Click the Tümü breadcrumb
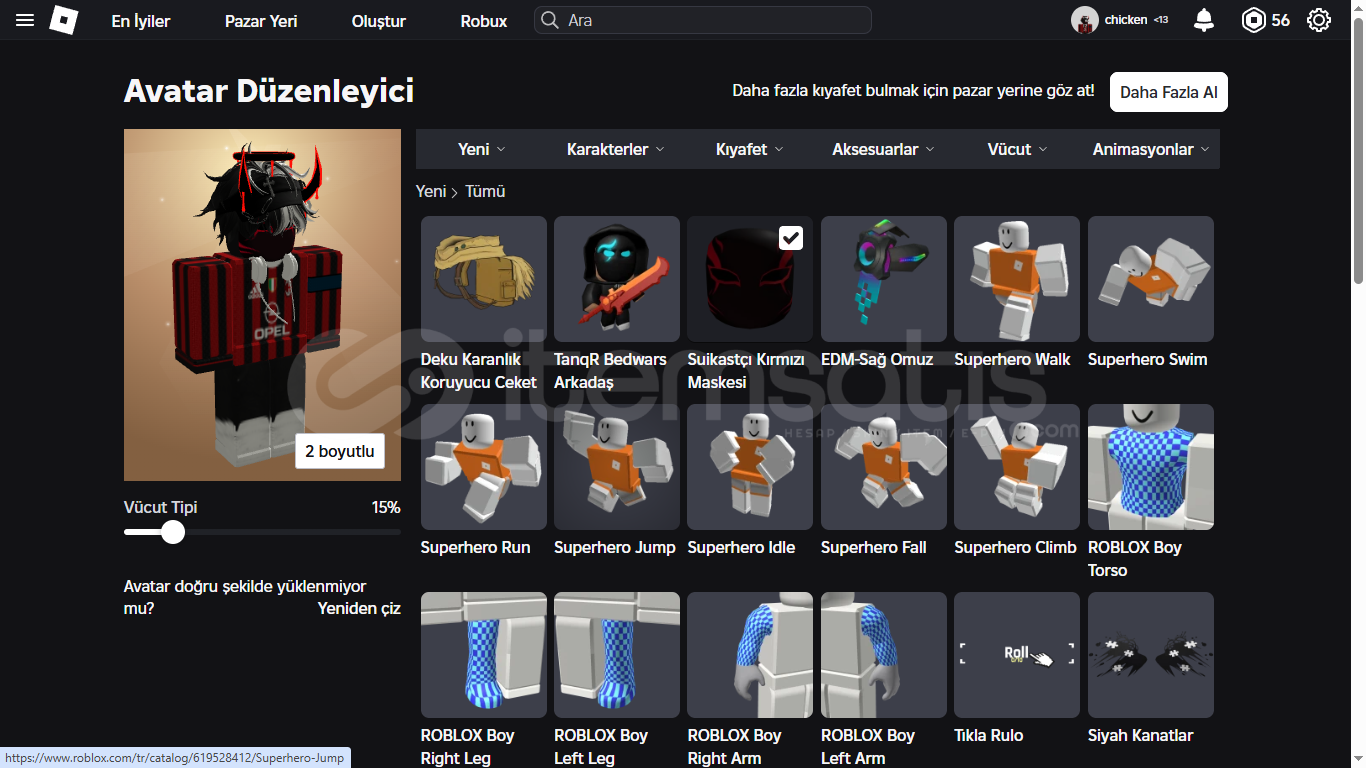 point(485,191)
